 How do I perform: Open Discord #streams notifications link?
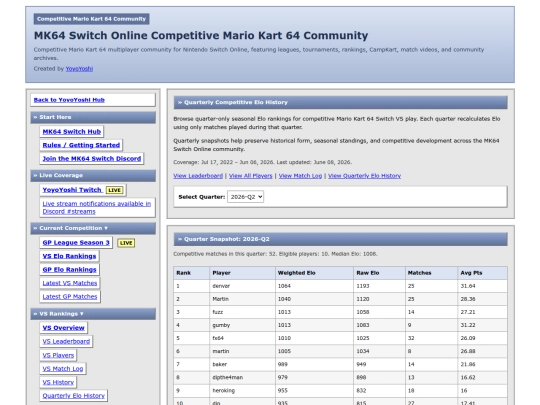(x=97, y=208)
